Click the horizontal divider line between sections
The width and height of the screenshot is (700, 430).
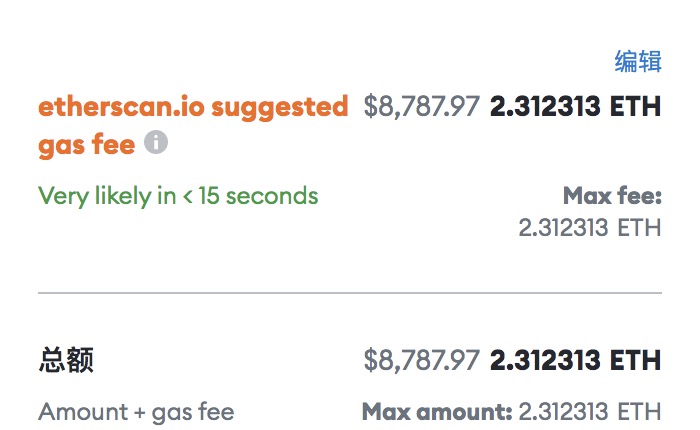click(x=350, y=293)
